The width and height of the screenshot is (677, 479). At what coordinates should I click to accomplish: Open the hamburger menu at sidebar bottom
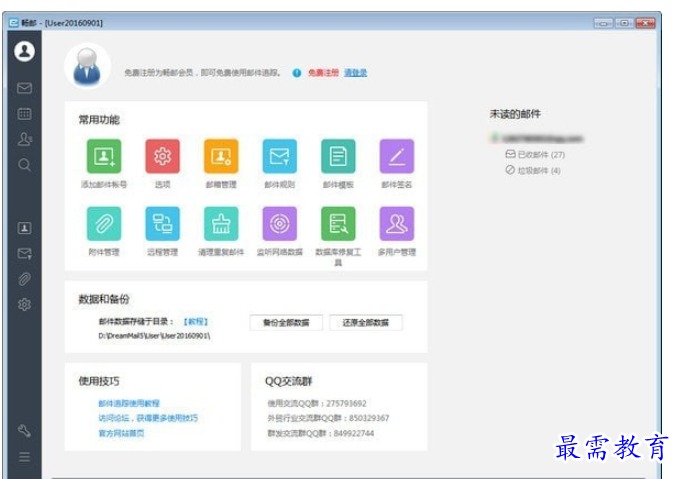[x=25, y=457]
